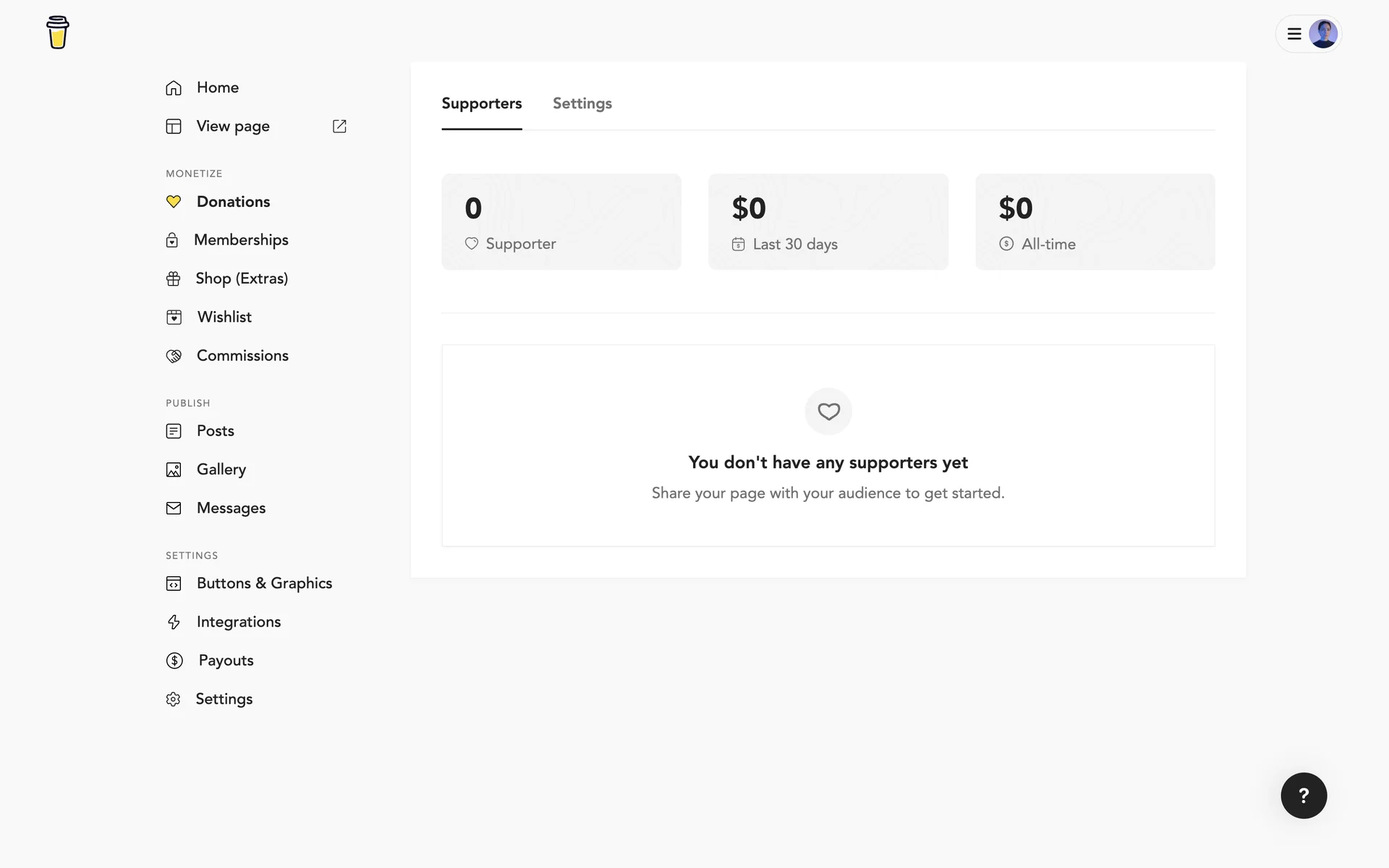Click the Shop (Extras) gift icon
Viewport: 1389px width, 868px height.
pyautogui.click(x=173, y=278)
